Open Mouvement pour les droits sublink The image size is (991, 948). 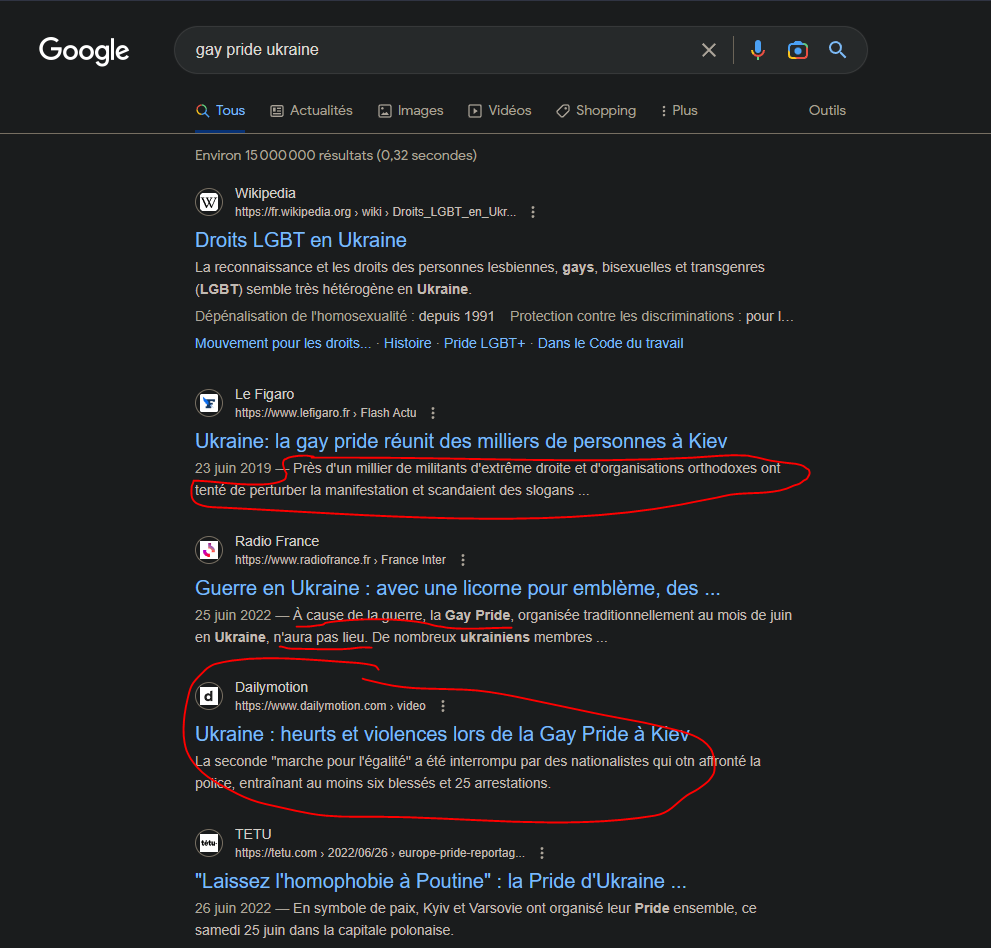(283, 343)
